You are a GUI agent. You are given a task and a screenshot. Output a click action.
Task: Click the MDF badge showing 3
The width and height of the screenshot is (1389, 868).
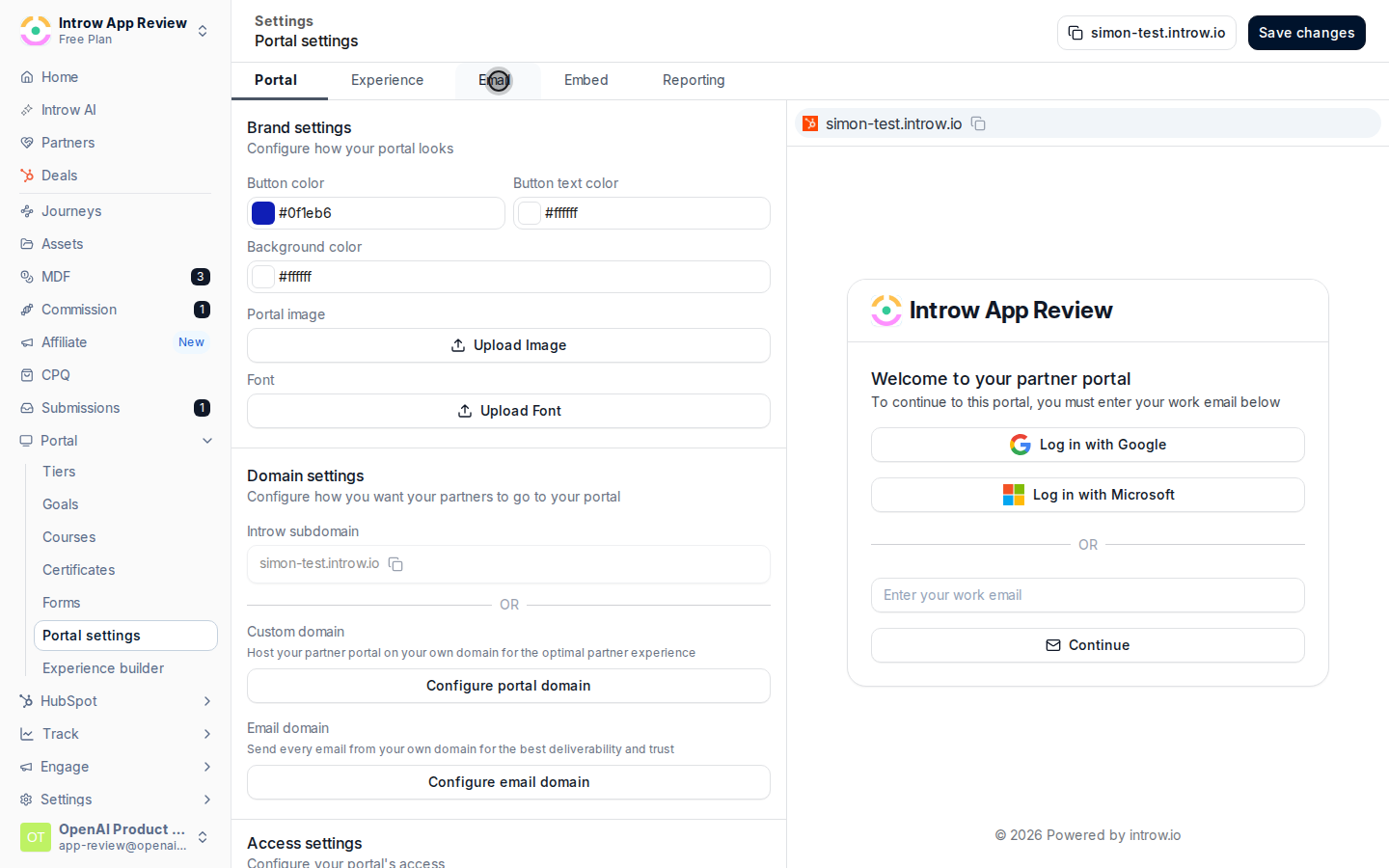[x=201, y=277]
